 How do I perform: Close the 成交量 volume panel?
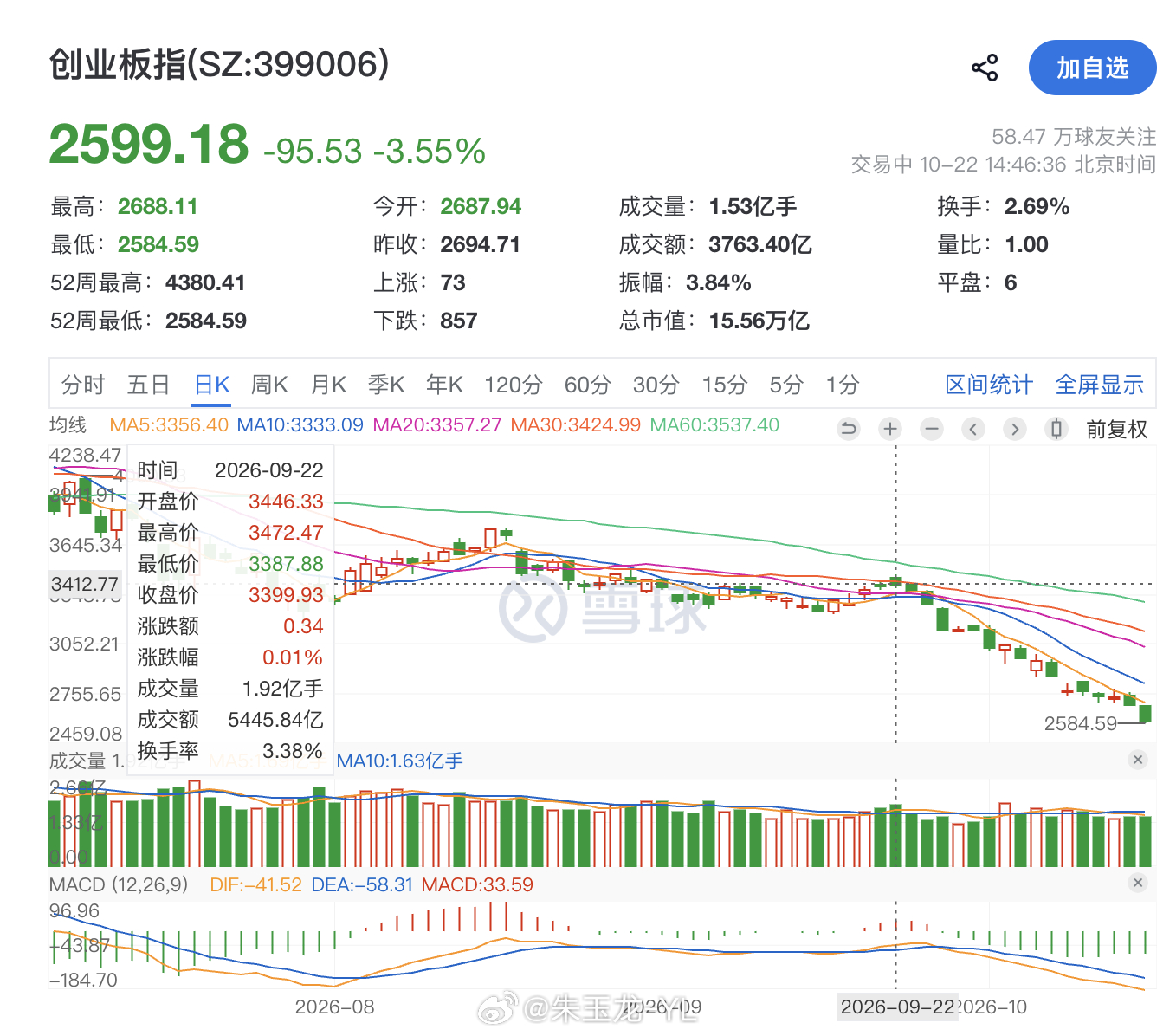coord(1138,760)
